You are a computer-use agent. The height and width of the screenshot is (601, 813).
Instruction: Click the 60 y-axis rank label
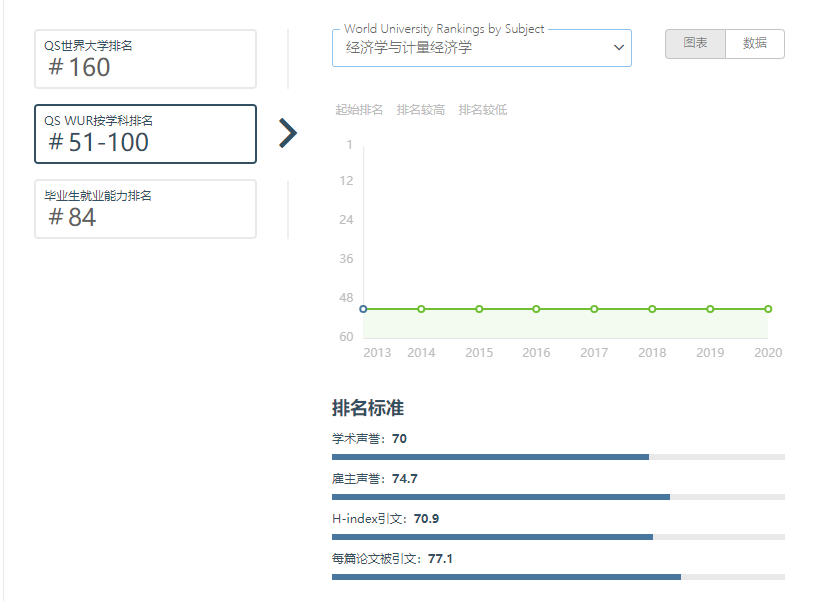346,337
